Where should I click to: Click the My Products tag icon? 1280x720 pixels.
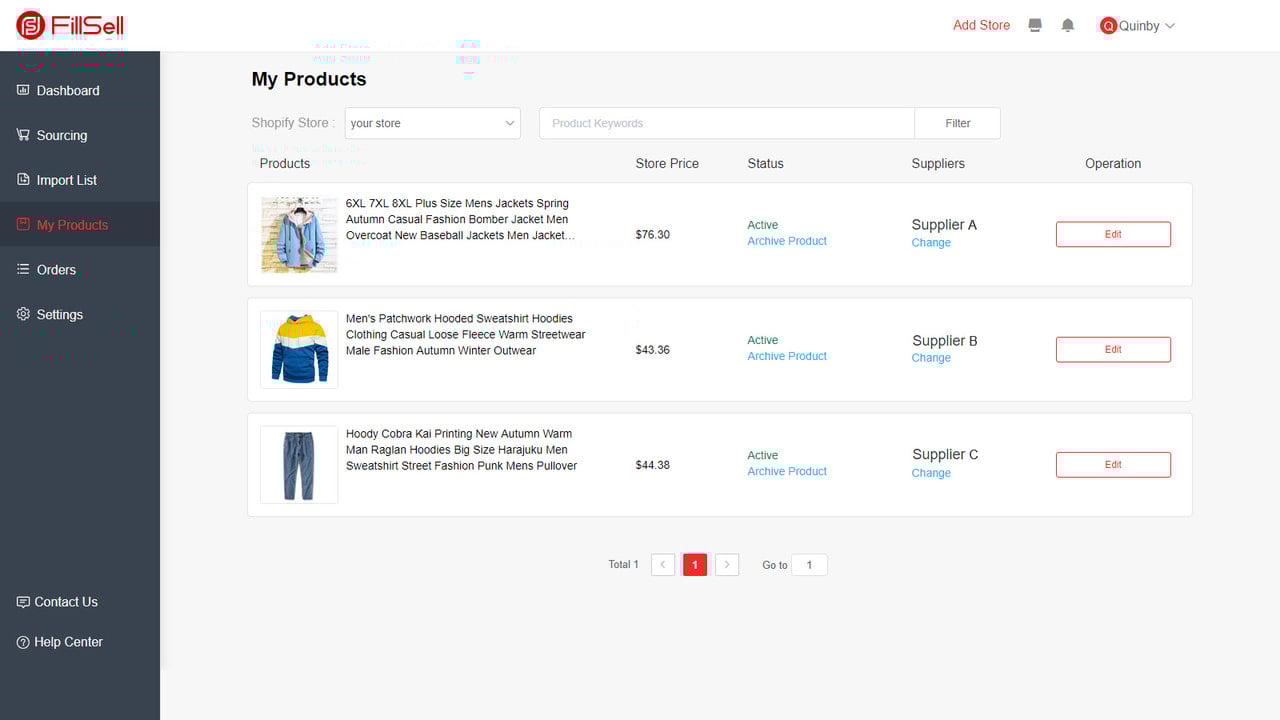click(x=23, y=225)
